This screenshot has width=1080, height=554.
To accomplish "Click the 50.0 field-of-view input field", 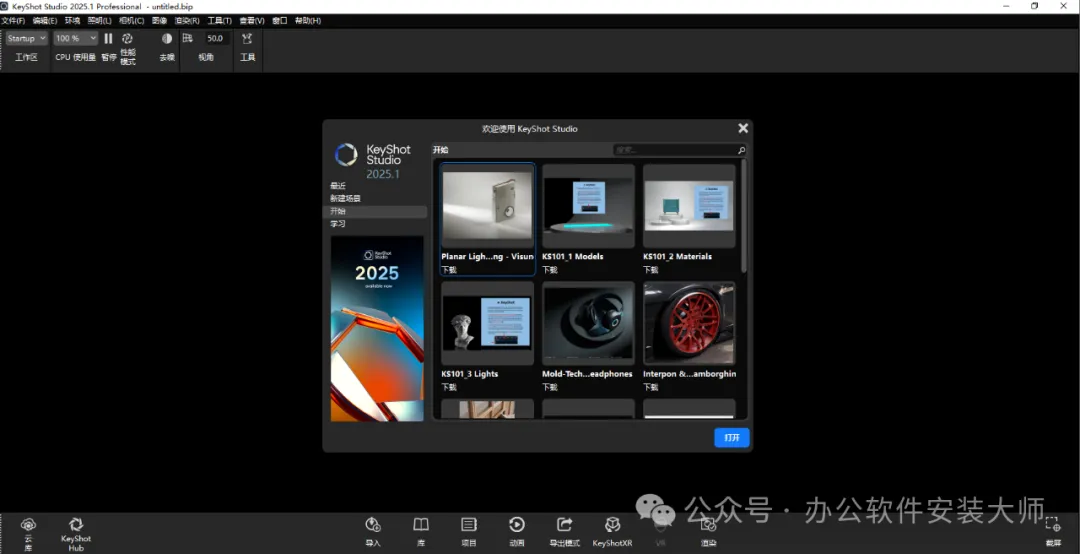I will [216, 39].
